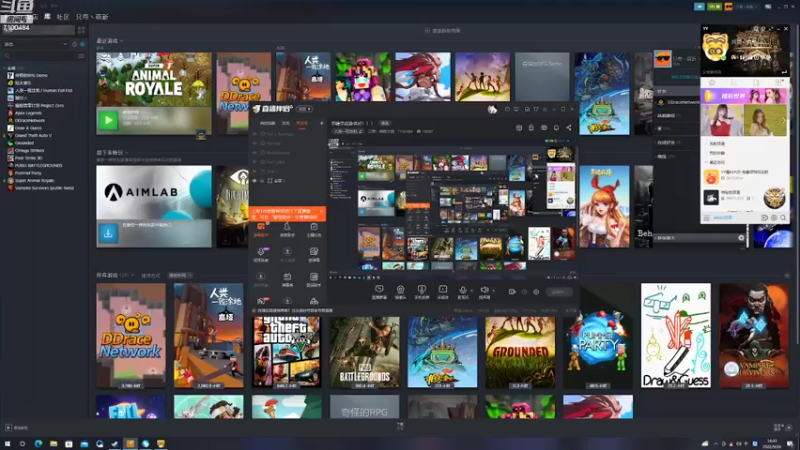
Task: Open settings gear in streaming app bottom toolbar
Action: click(536, 292)
